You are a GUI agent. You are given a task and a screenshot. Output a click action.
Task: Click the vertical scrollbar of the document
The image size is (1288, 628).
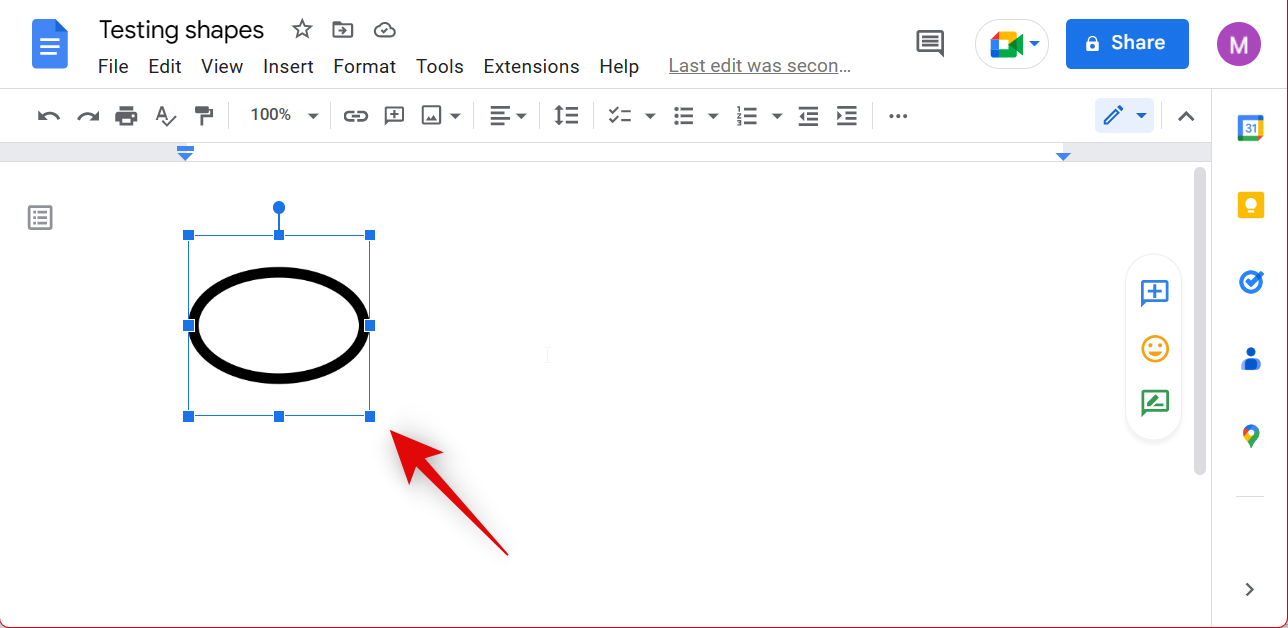[x=1200, y=320]
